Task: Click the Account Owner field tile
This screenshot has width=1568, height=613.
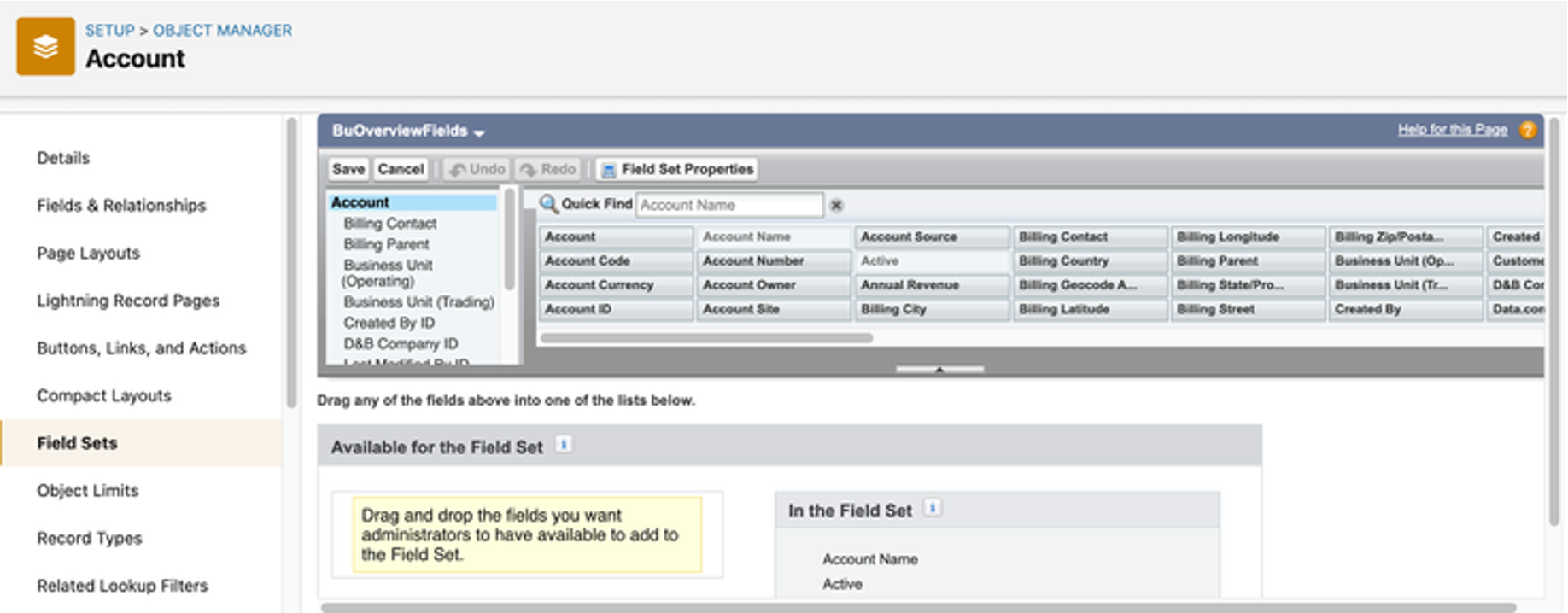Action: (x=773, y=285)
